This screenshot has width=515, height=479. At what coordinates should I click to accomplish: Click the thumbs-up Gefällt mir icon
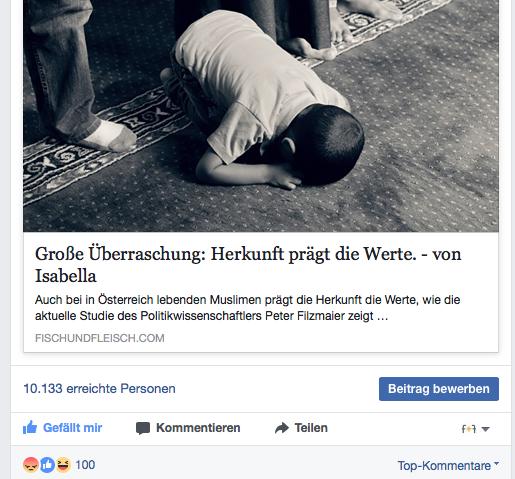[x=30, y=427]
